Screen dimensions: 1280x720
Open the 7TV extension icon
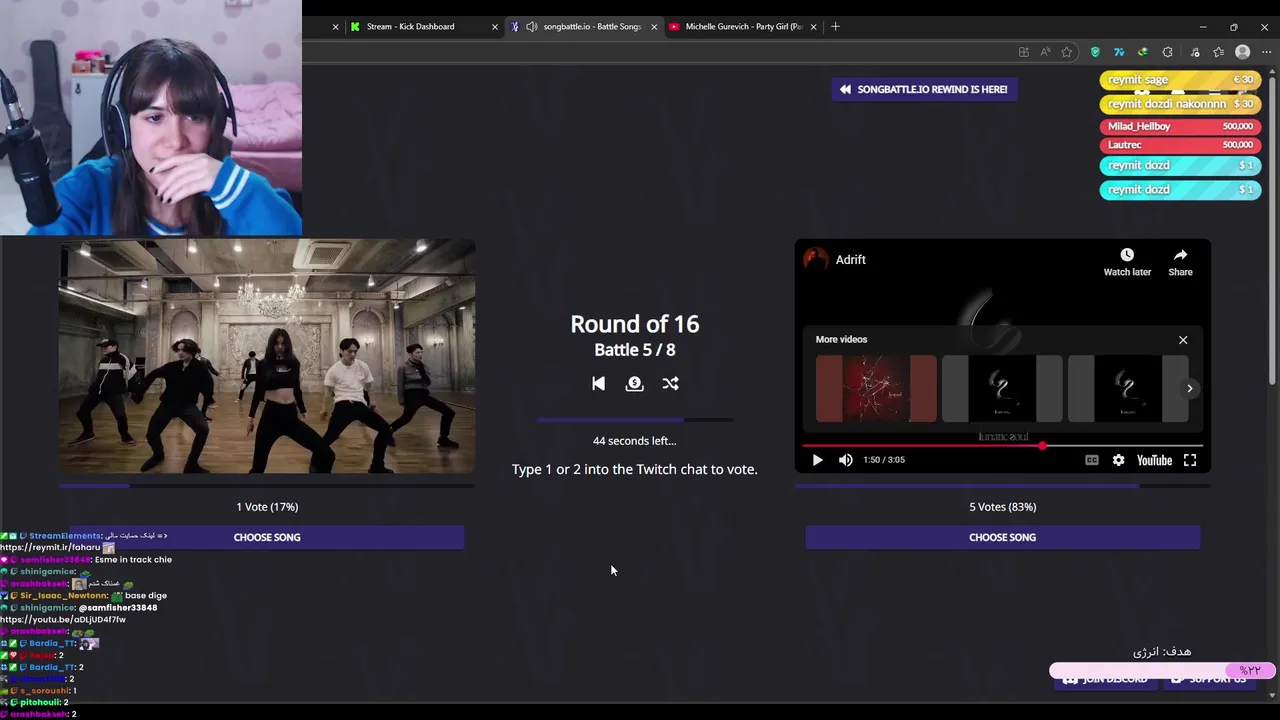(x=1119, y=52)
